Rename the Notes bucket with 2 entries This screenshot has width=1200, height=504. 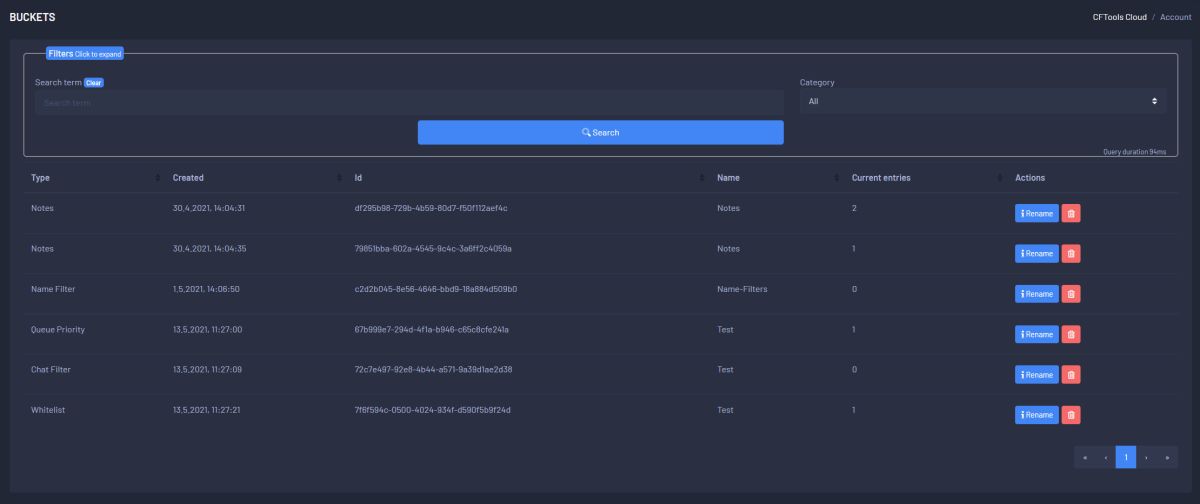tap(1037, 213)
